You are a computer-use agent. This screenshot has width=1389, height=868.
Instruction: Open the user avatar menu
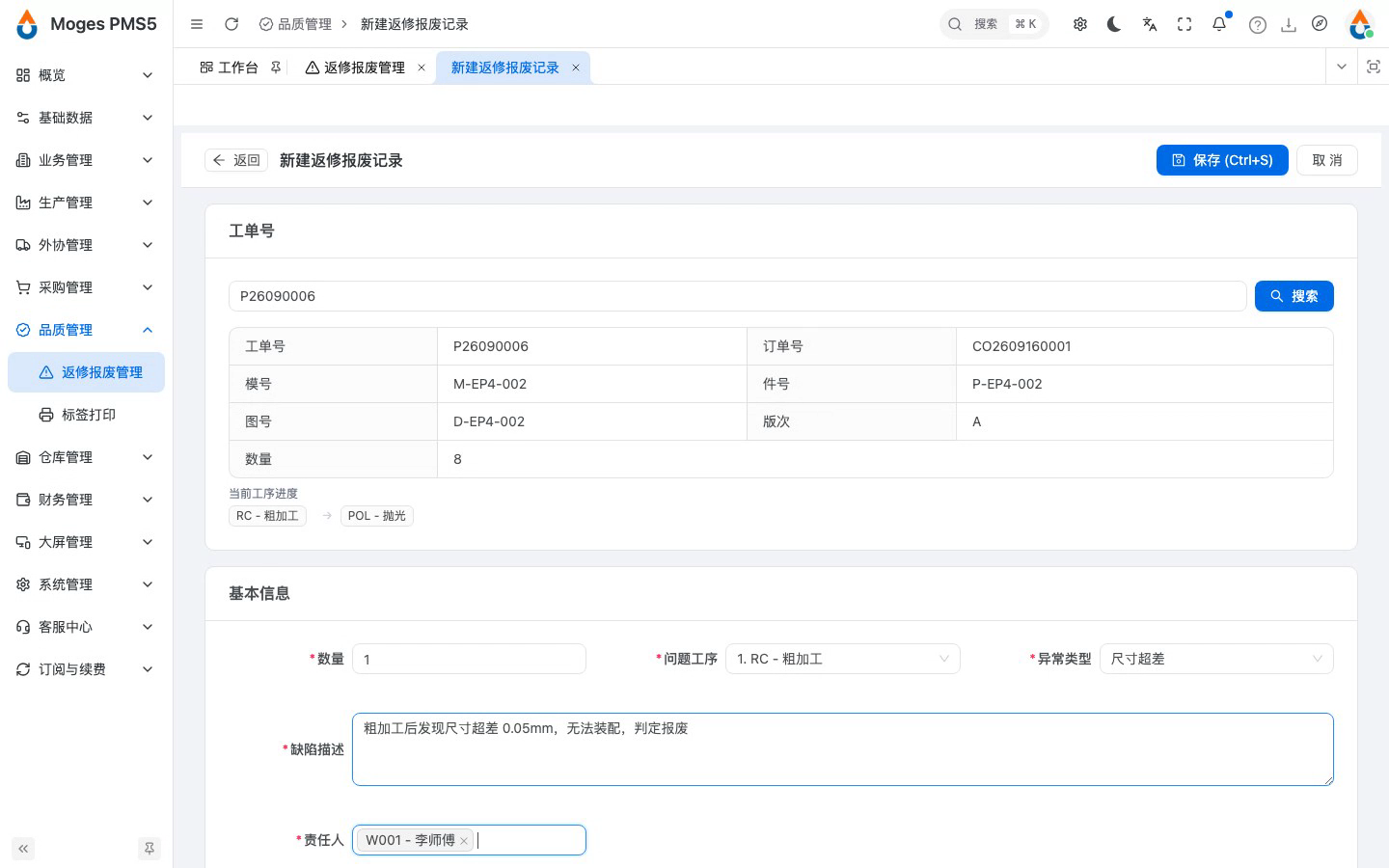[x=1360, y=24]
